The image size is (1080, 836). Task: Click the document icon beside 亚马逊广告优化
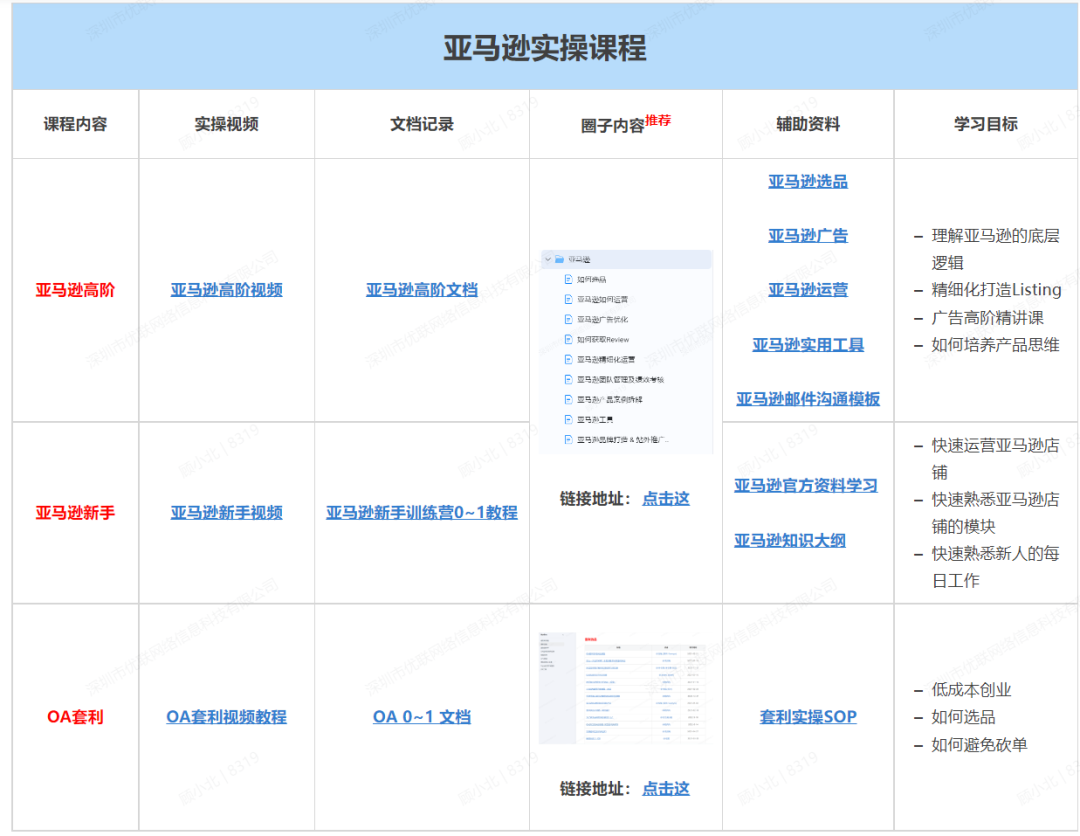click(568, 319)
